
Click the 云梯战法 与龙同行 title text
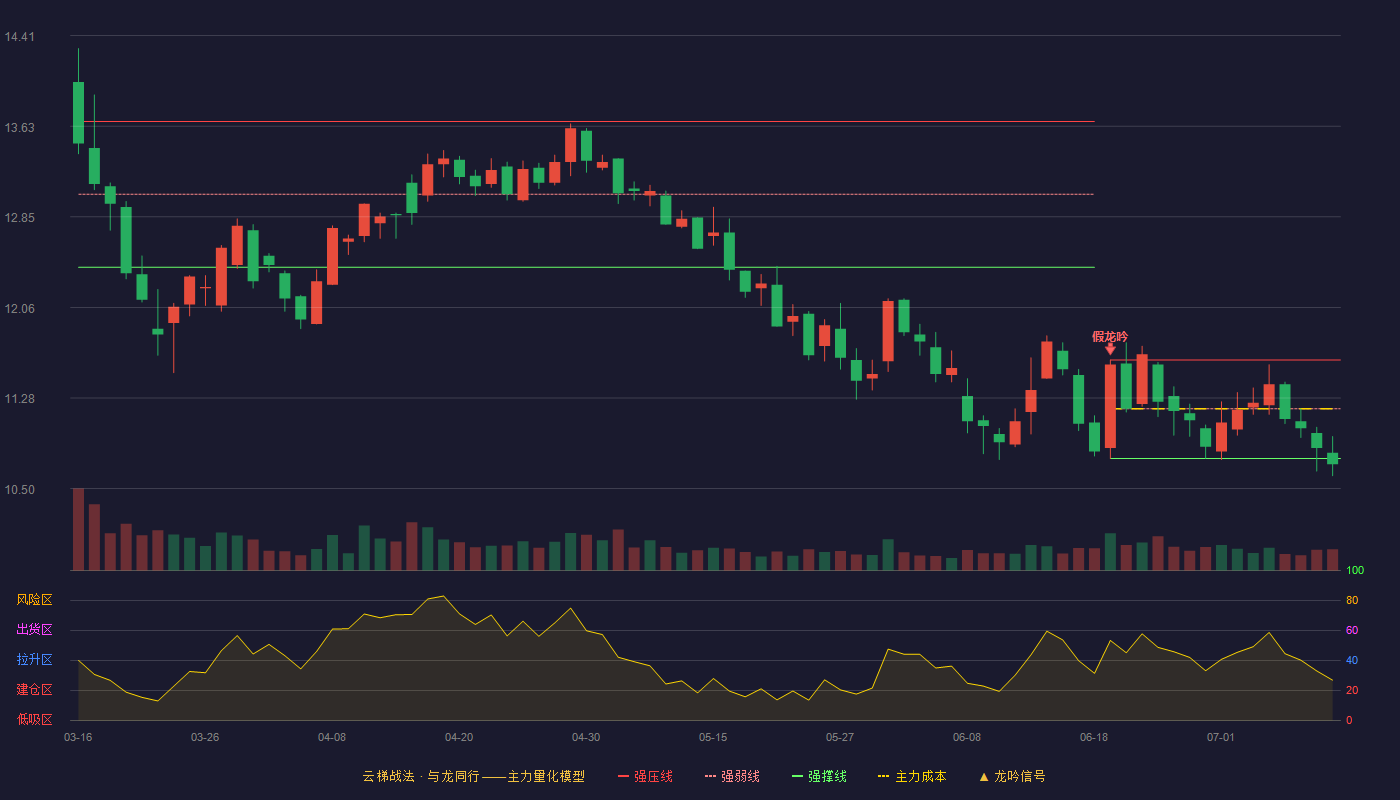pyautogui.click(x=420, y=776)
